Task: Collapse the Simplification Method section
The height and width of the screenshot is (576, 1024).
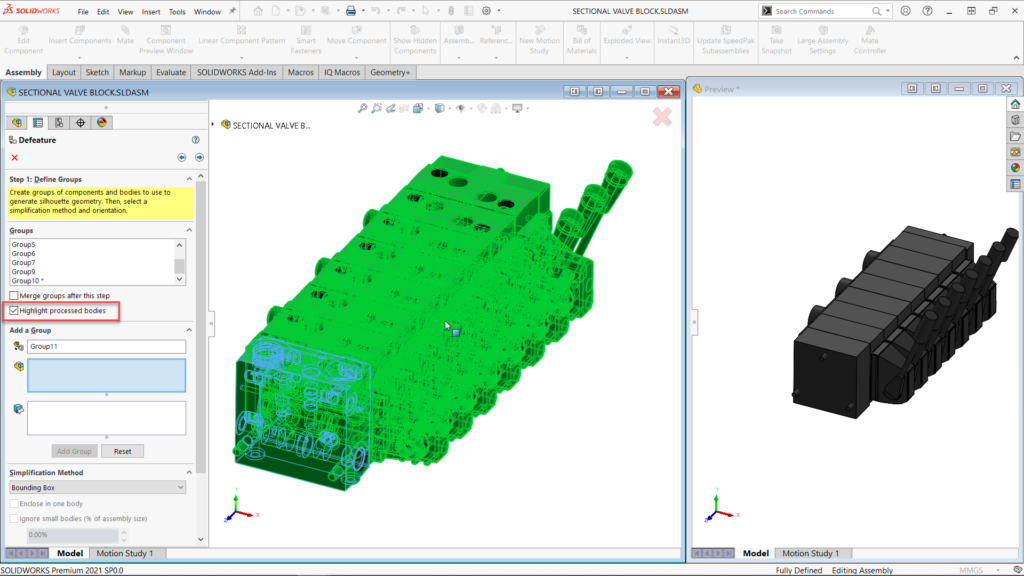Action: (x=189, y=473)
